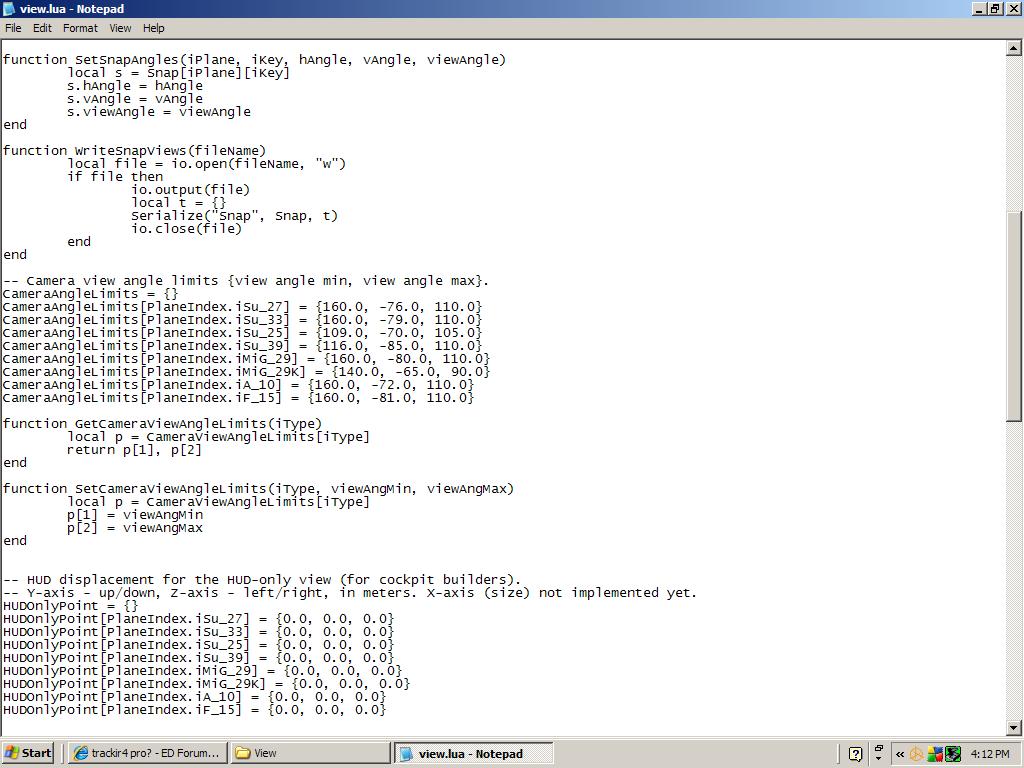Screen dimensions: 1024x768
Task: Open the Windows Start menu
Action: (x=27, y=753)
